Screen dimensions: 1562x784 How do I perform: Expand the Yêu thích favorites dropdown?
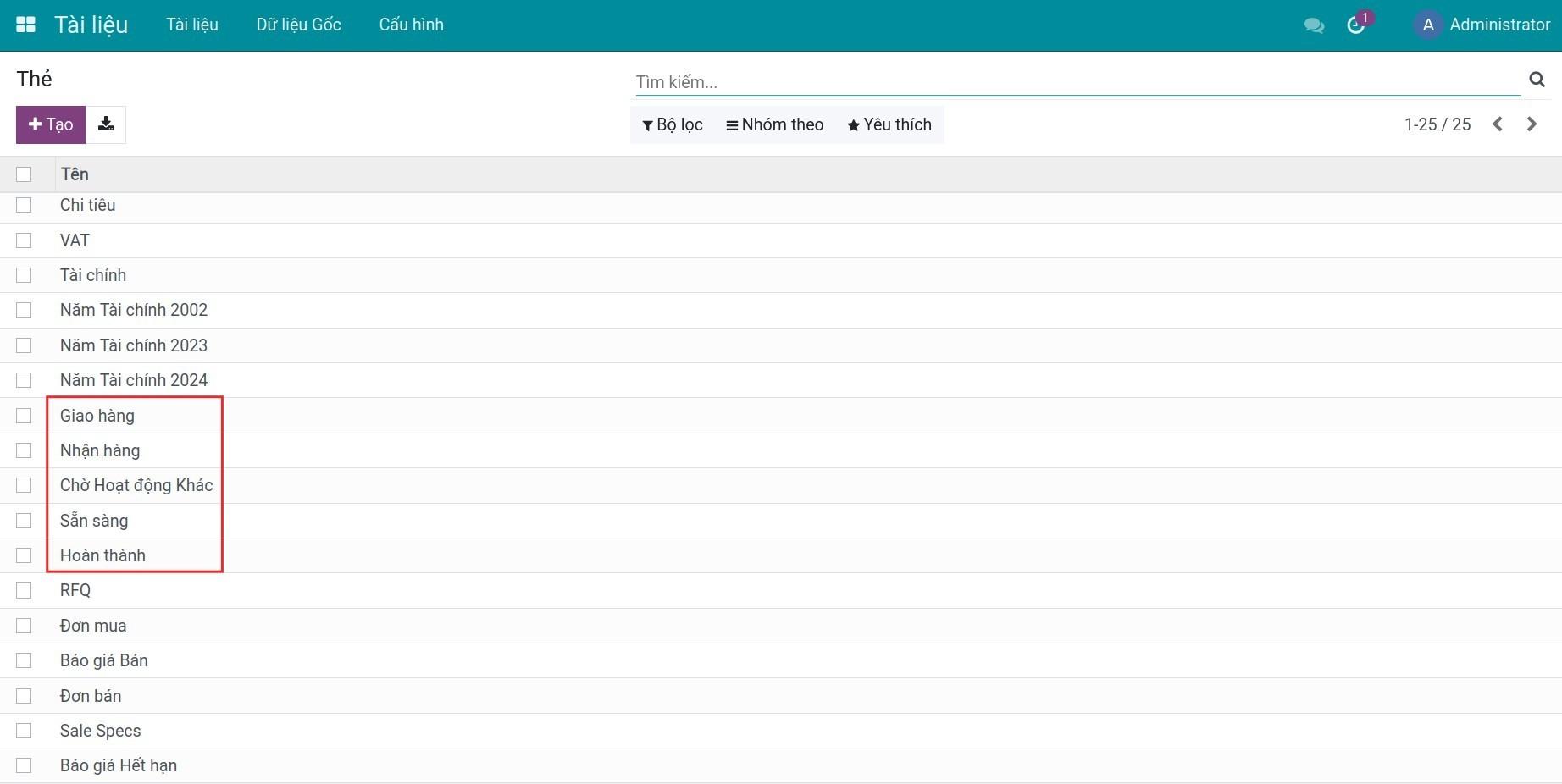click(889, 124)
